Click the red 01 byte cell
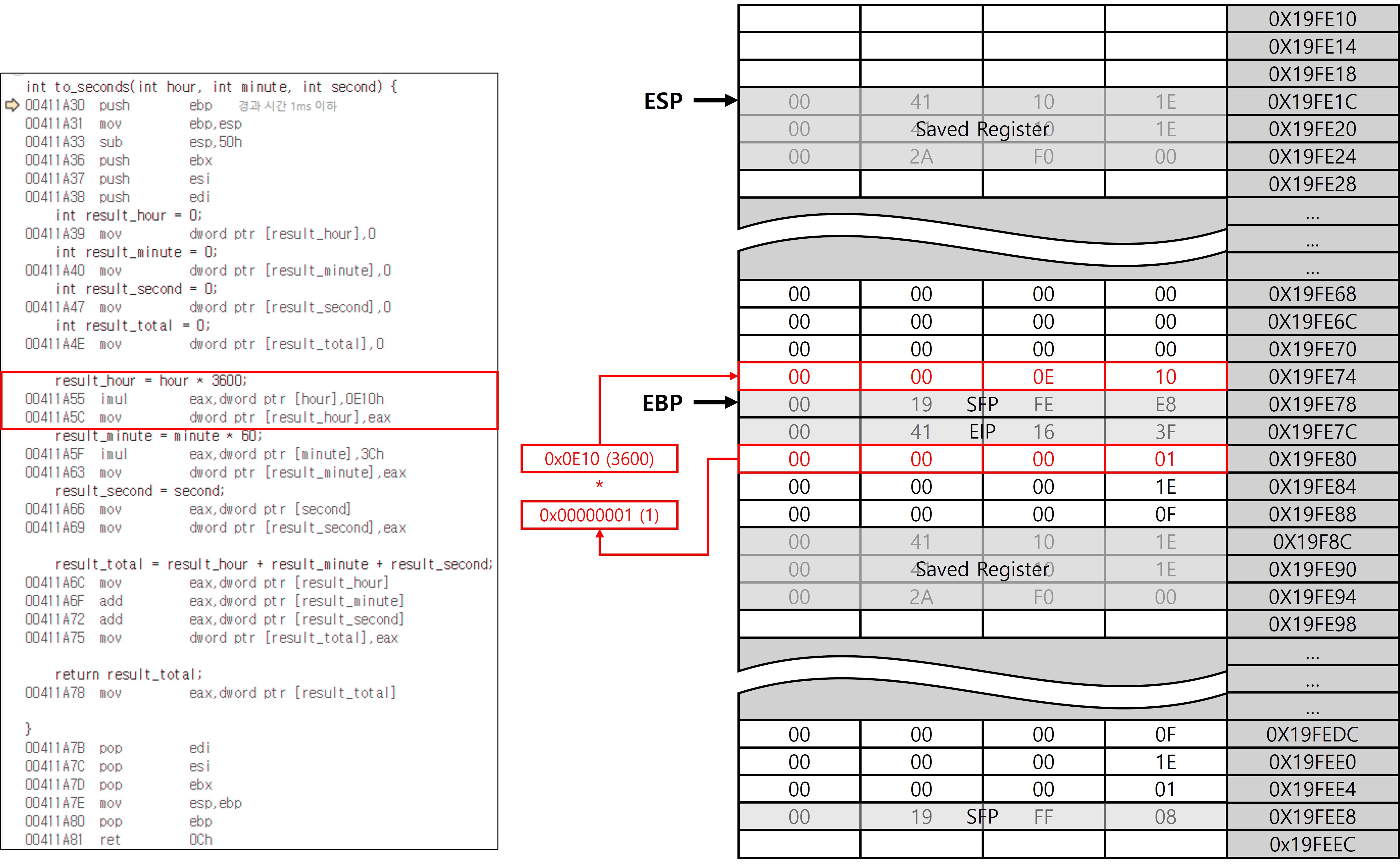The width and height of the screenshot is (1400, 868). pyautogui.click(x=1165, y=459)
